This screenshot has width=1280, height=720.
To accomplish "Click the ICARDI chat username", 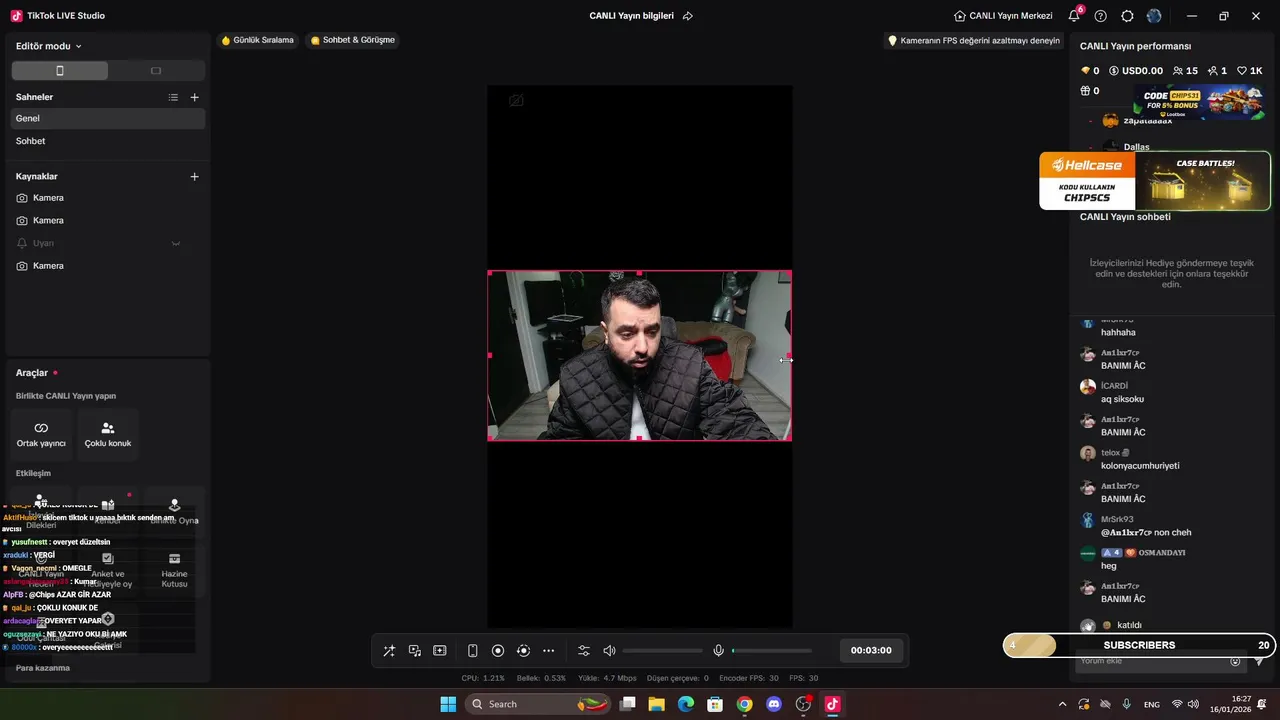I will pos(1114,386).
